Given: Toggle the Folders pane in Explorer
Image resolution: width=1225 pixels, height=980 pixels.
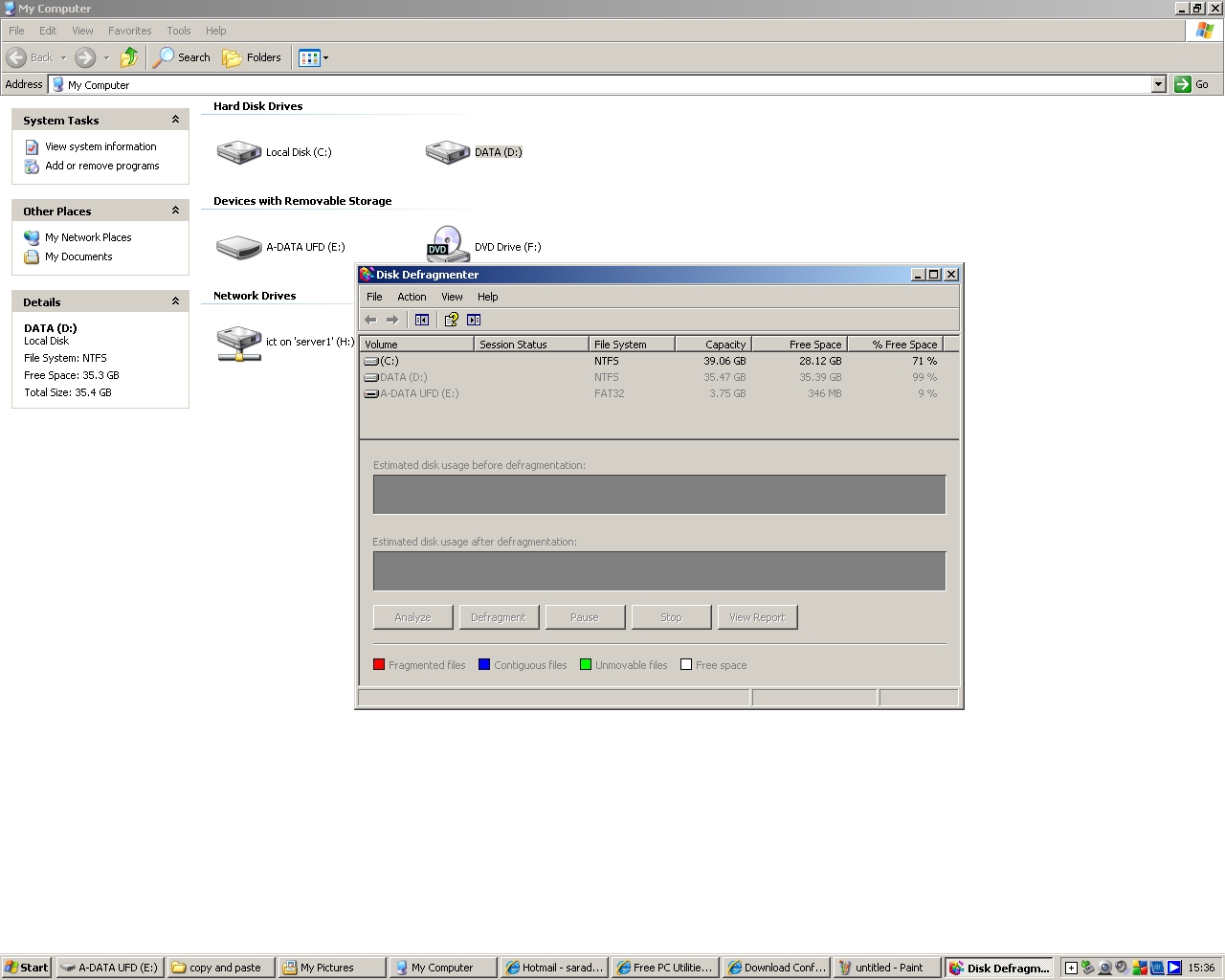Looking at the screenshot, I should [x=252, y=57].
